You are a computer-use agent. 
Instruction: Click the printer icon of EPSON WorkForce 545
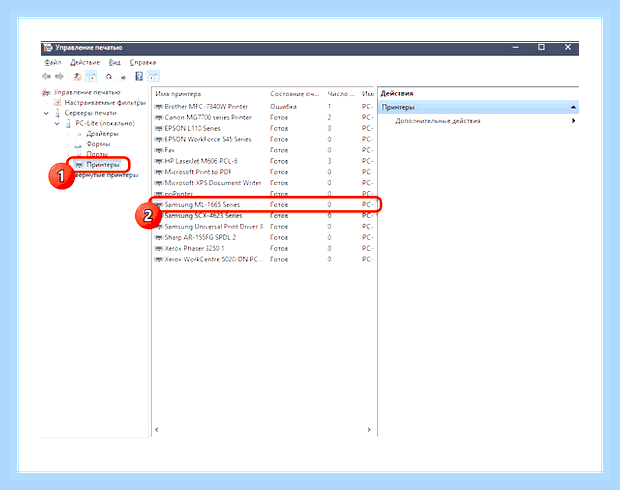tap(159, 139)
